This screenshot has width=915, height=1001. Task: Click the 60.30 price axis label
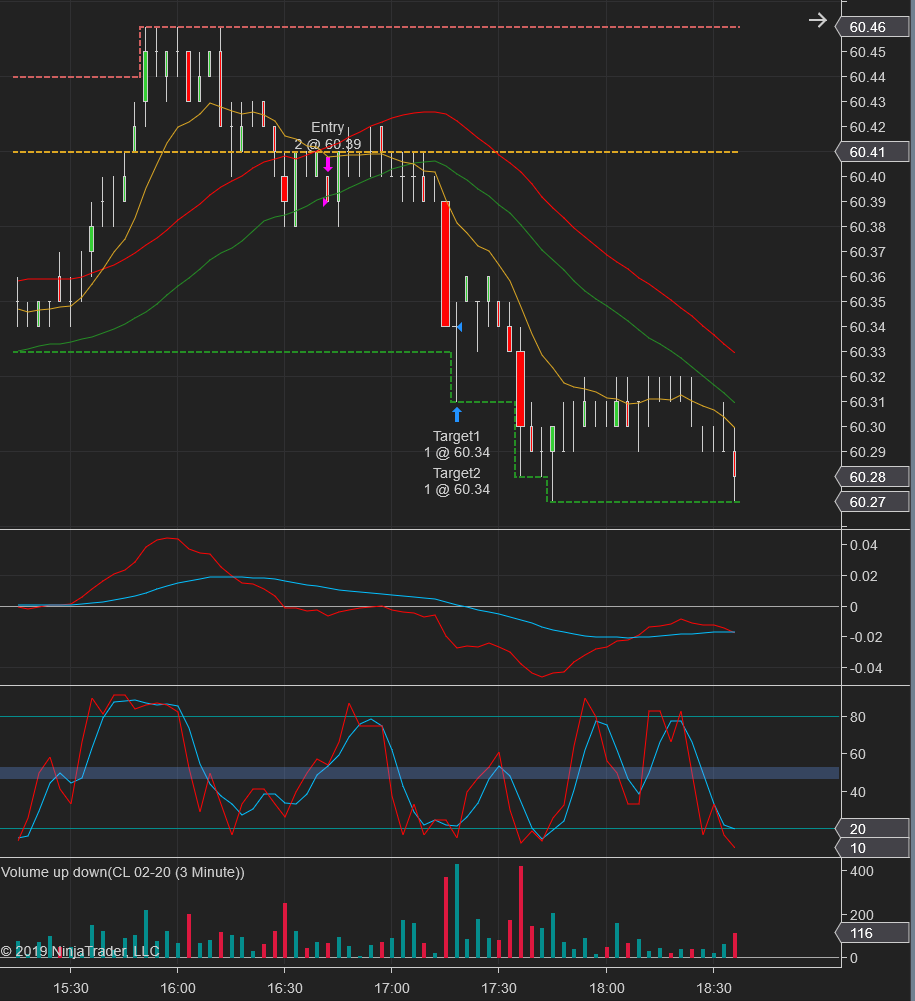867,427
